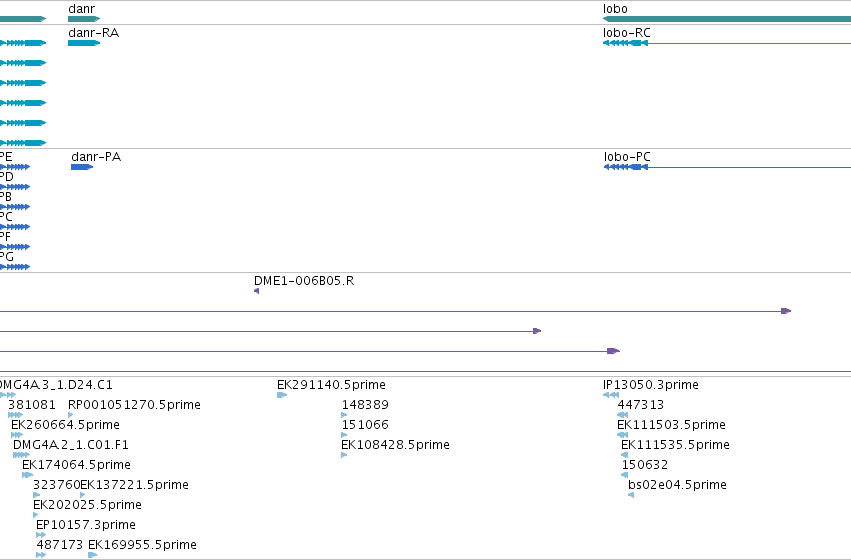Click the 381081 EST label

click(x=31, y=404)
